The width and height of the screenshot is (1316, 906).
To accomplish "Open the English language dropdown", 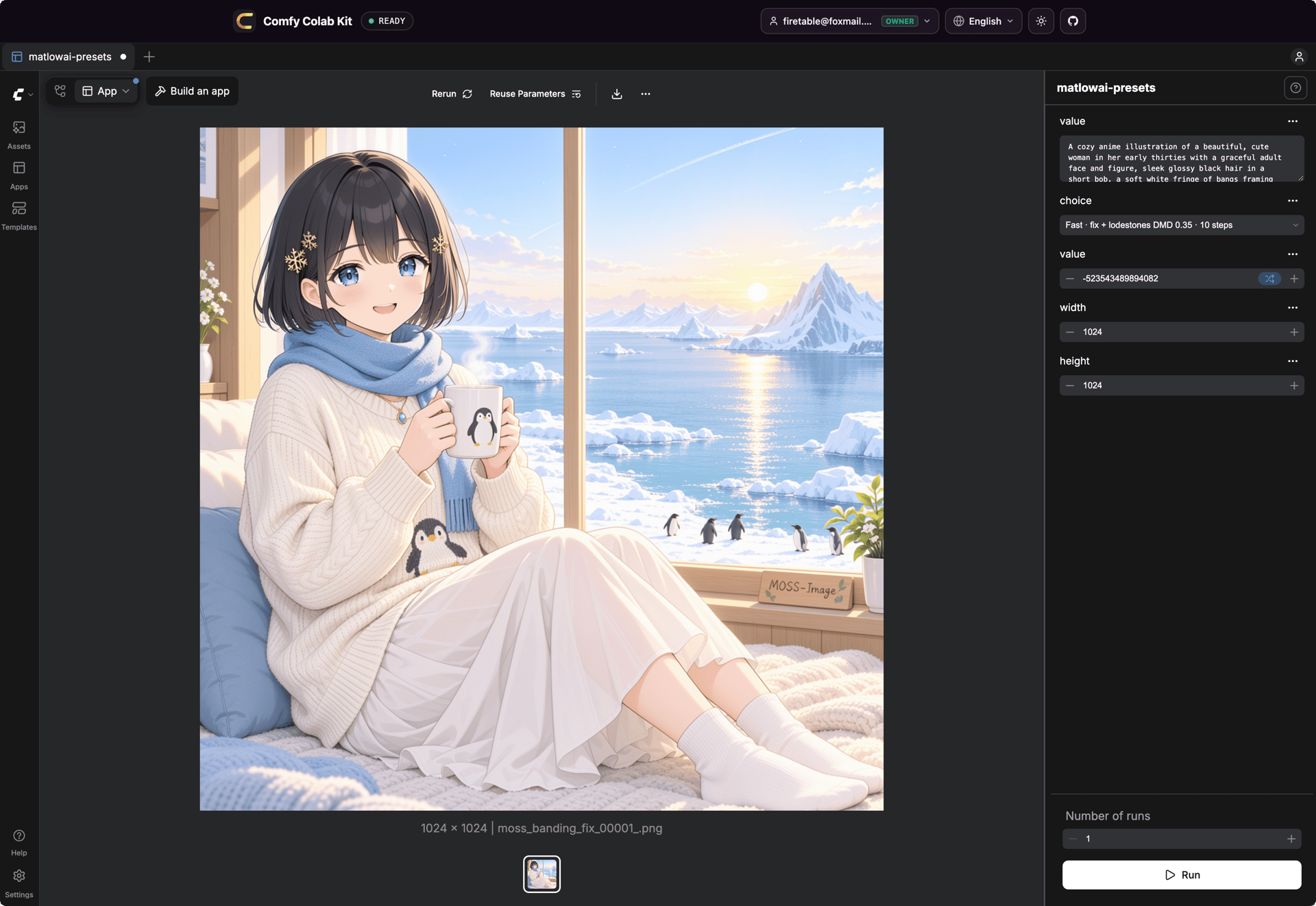I will [x=984, y=21].
